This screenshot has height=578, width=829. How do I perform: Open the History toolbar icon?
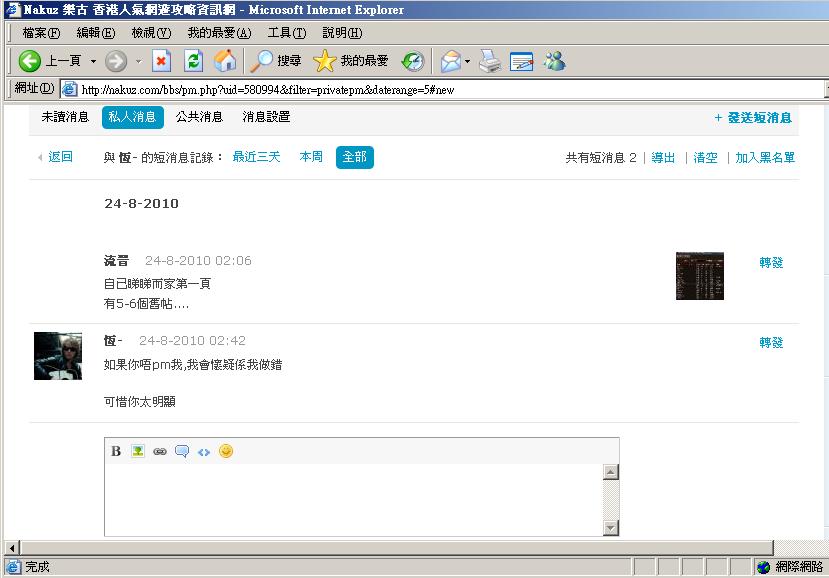(412, 61)
